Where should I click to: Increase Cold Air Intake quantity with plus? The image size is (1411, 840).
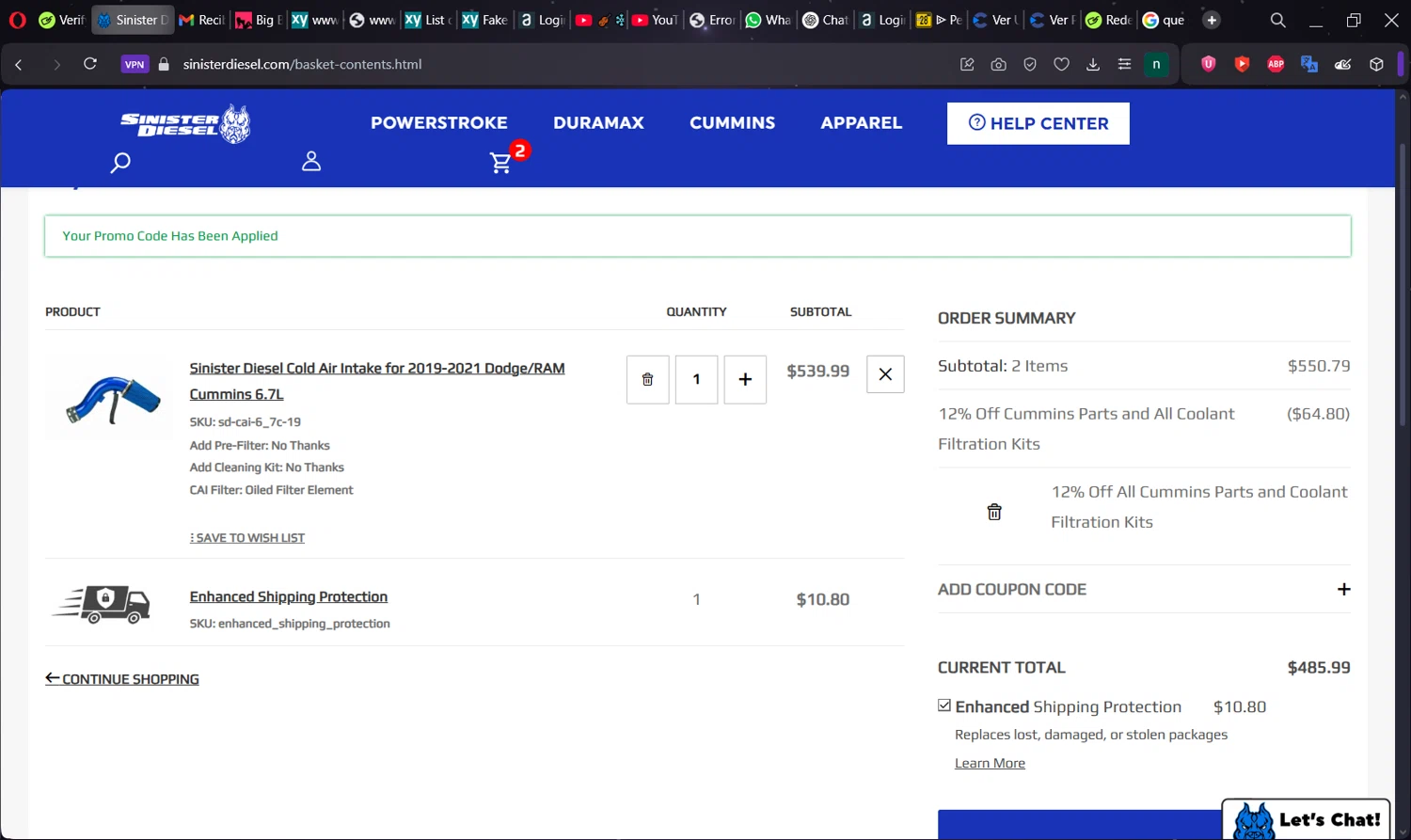745,379
